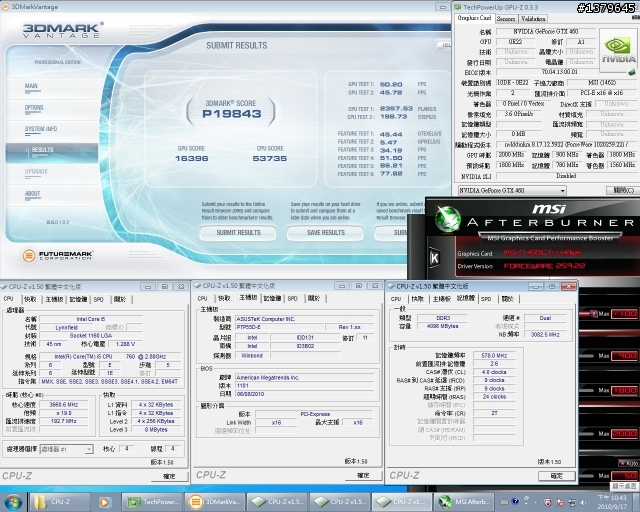Switch to MSI Afterburner from the taskbar
640x512 pixels.
tap(464, 502)
